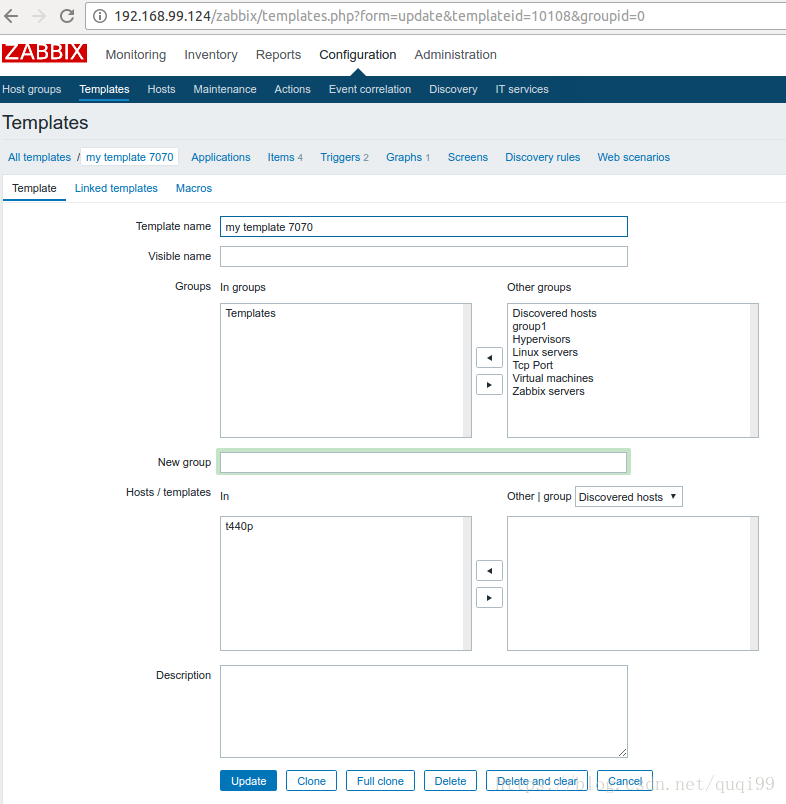Switch to the Template tab

click(34, 188)
